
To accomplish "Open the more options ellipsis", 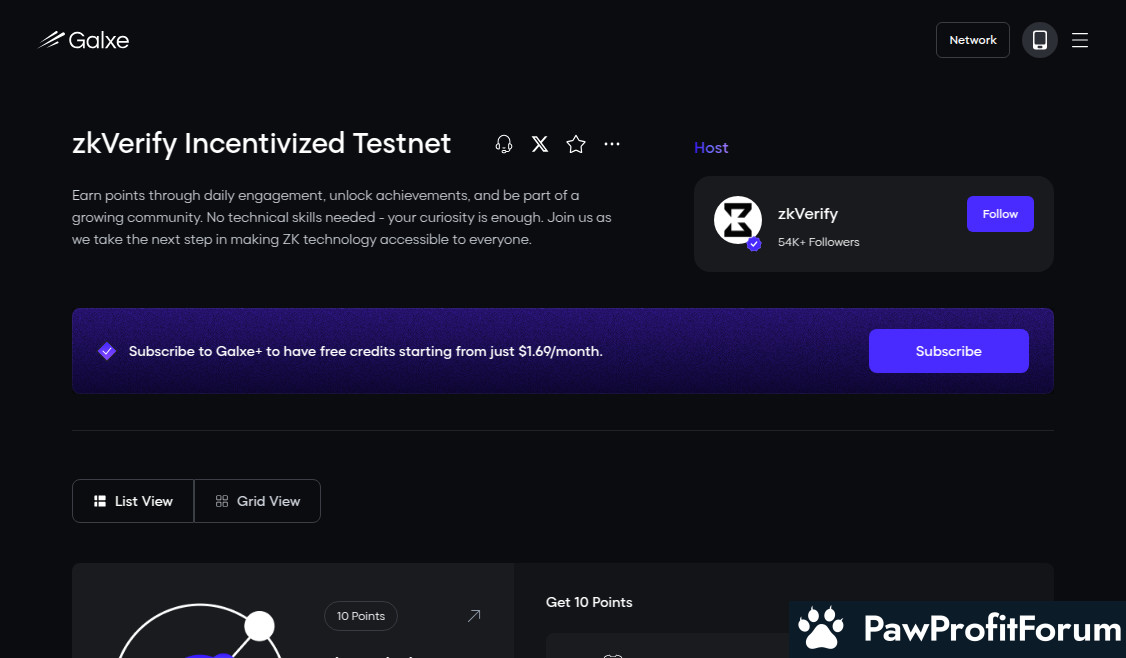I will pos(612,144).
